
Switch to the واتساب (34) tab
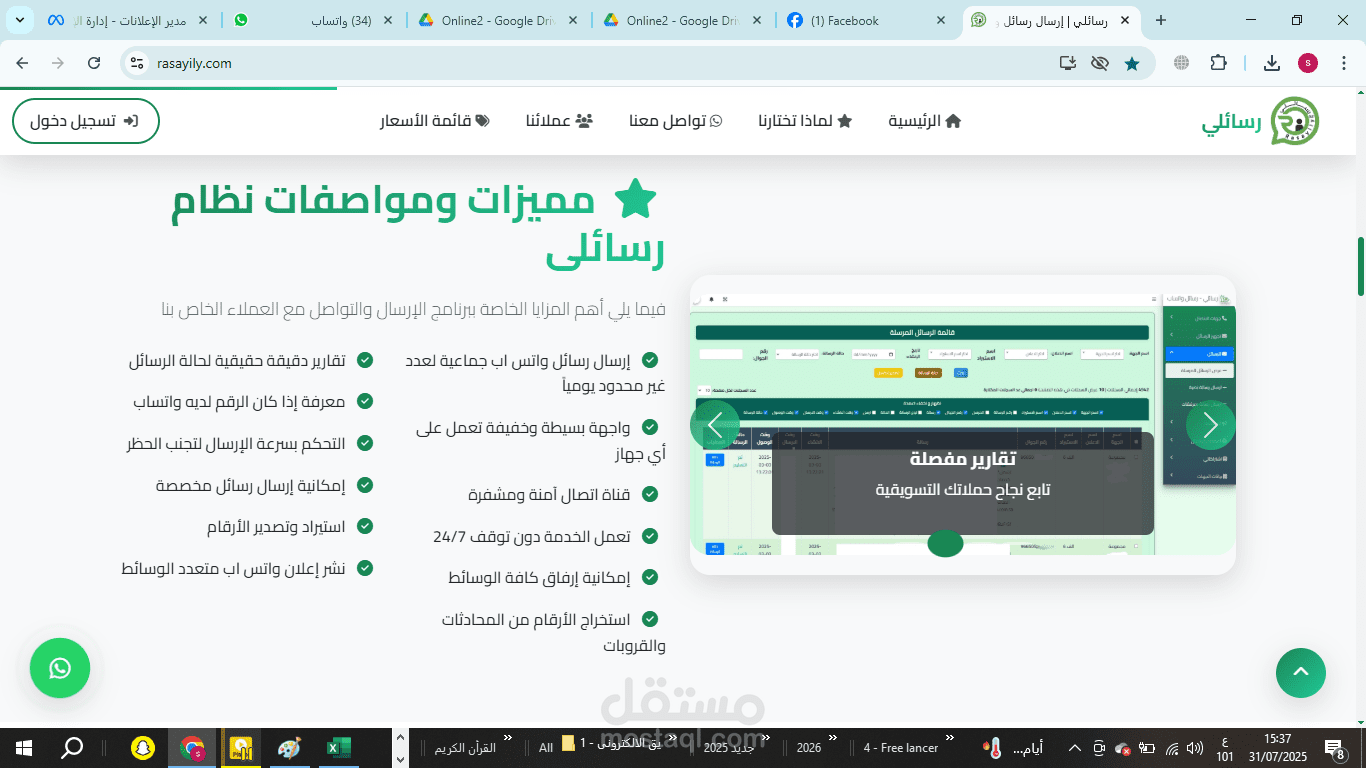coord(313,20)
